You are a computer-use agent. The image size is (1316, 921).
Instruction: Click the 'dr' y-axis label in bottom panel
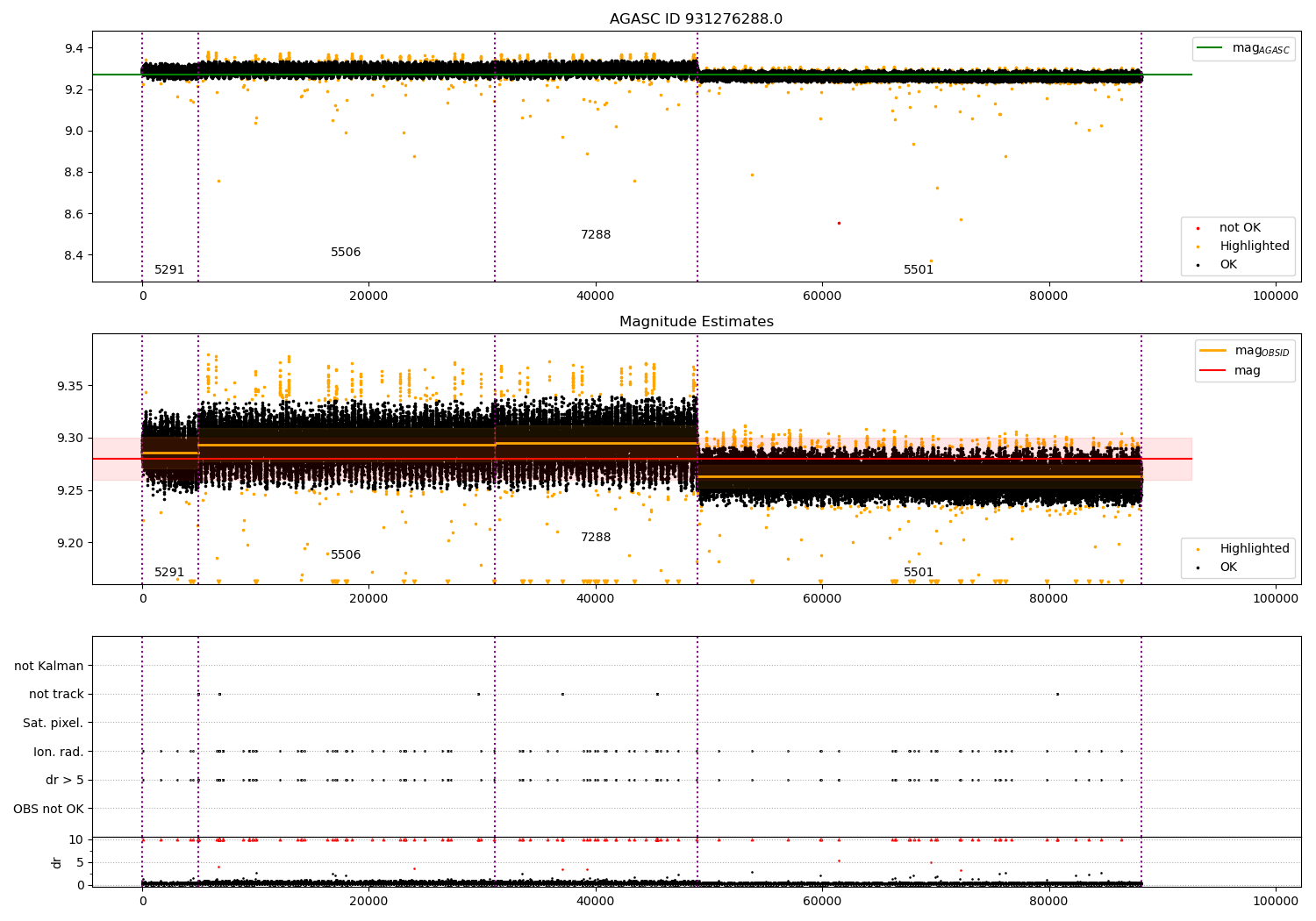coord(57,862)
